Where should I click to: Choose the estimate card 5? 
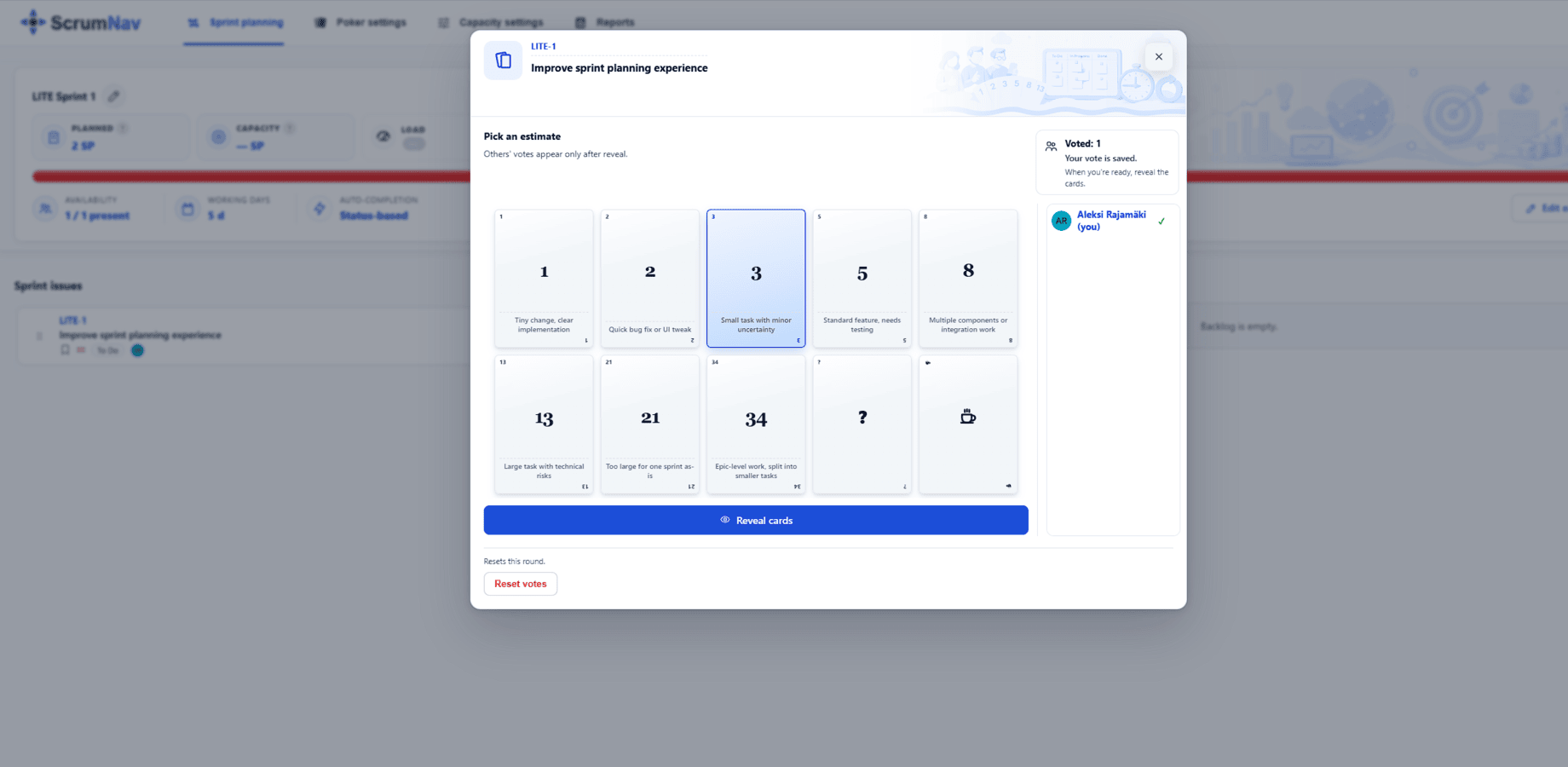click(x=862, y=279)
